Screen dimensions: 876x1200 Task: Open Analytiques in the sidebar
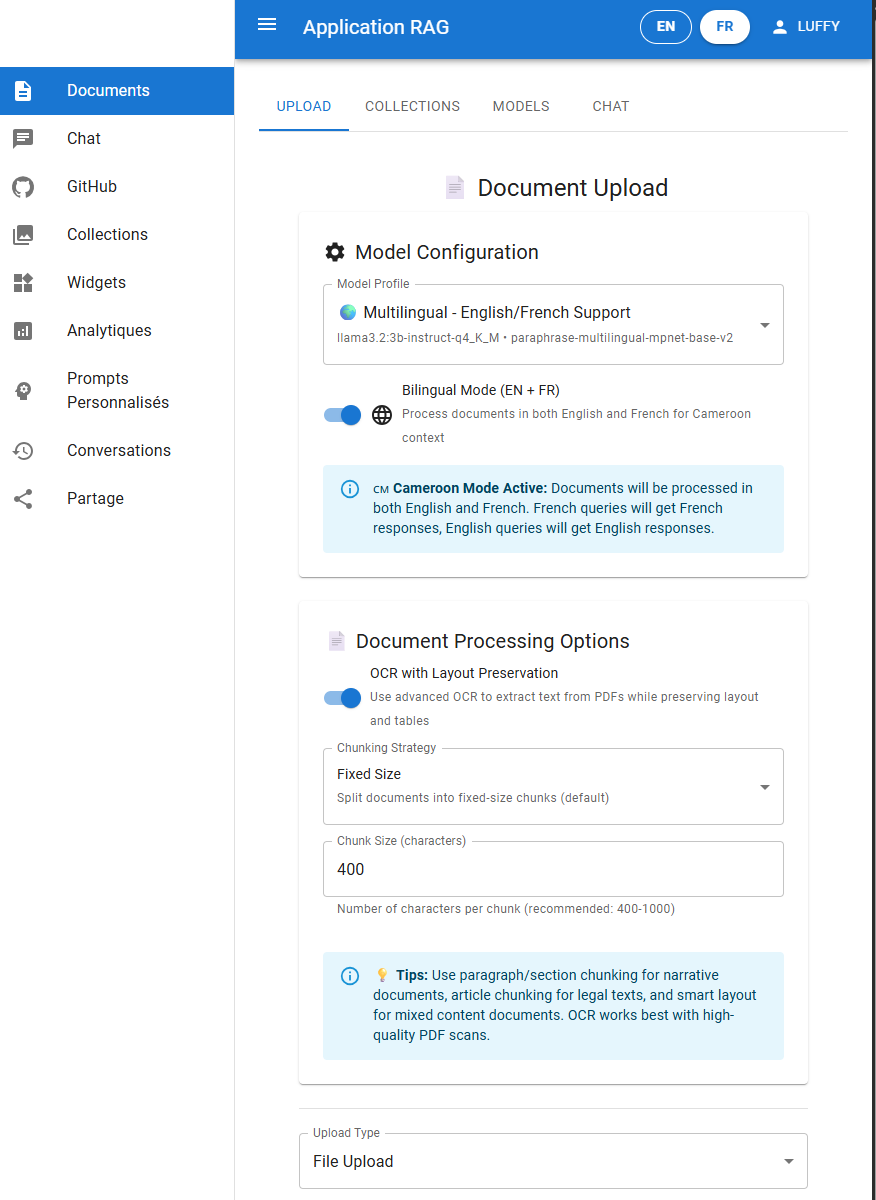point(117,331)
